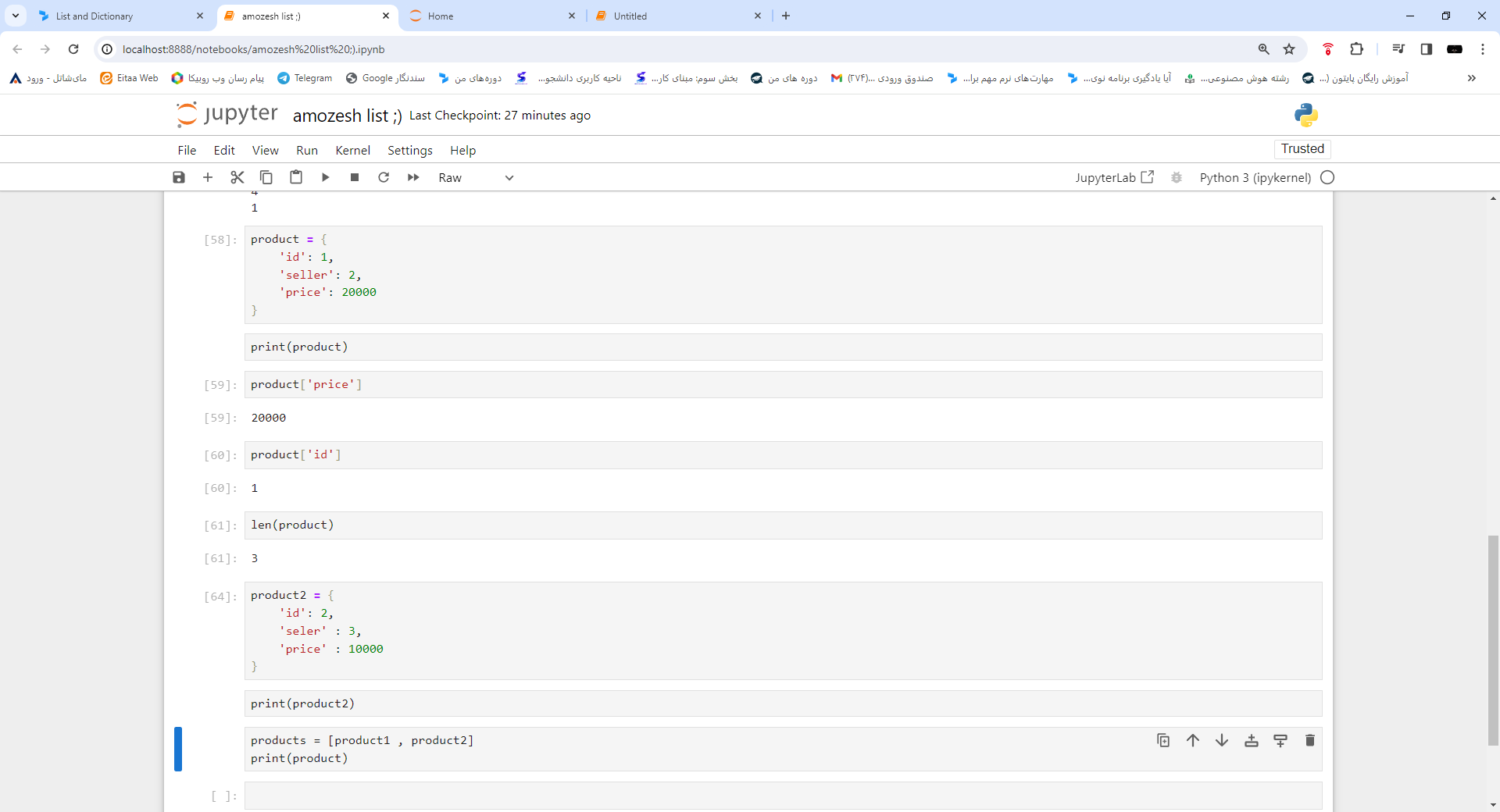1500x812 pixels.
Task: Duplicate the active cell via cell toolbar
Action: pyautogui.click(x=1163, y=740)
